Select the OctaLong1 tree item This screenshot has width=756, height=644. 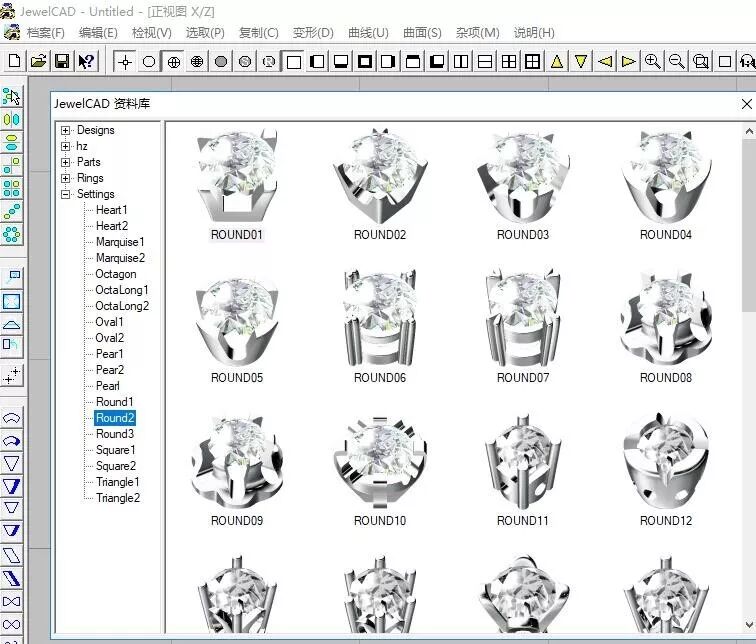coord(122,290)
